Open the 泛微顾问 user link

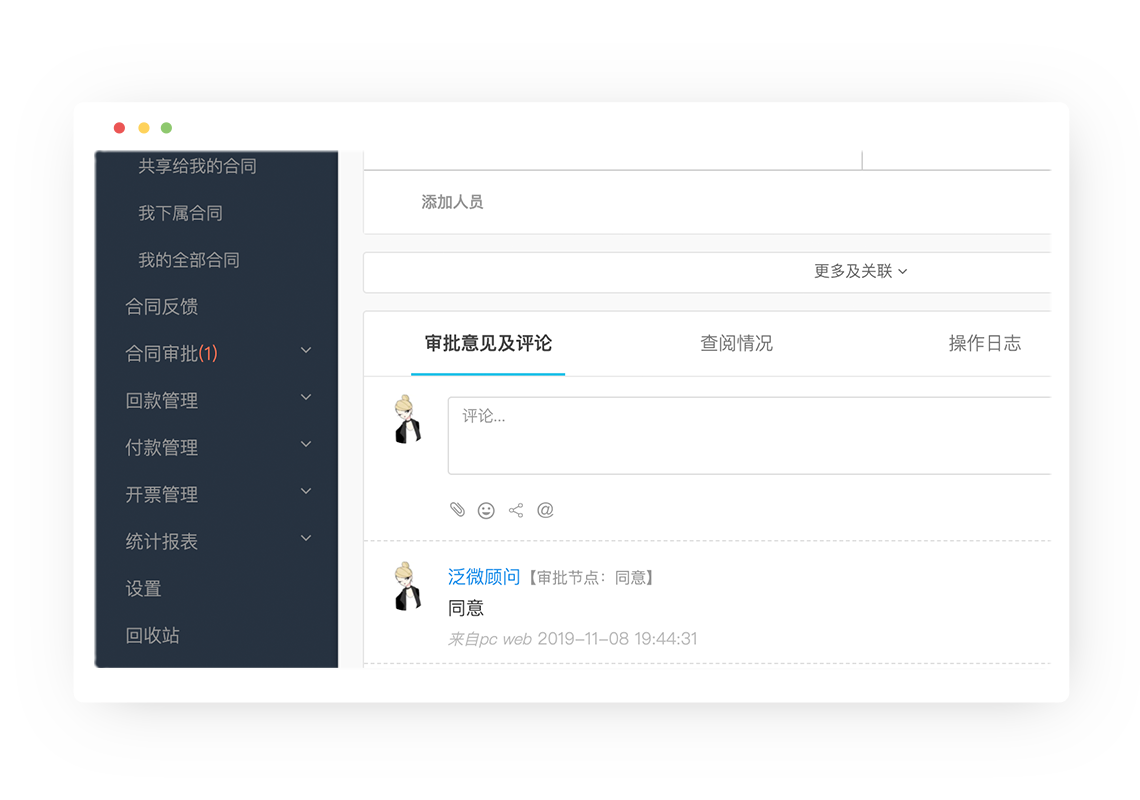(484, 577)
